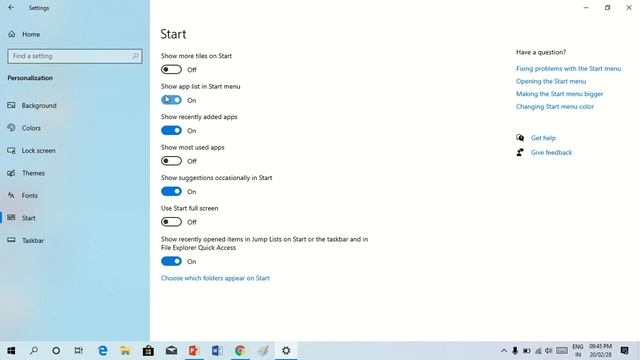Open Fixing problems with the Start menu link
The image size is (640, 360).
[568, 69]
